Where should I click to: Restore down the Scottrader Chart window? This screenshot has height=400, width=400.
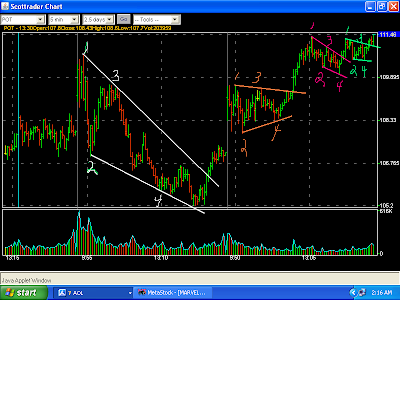[x=382, y=6]
